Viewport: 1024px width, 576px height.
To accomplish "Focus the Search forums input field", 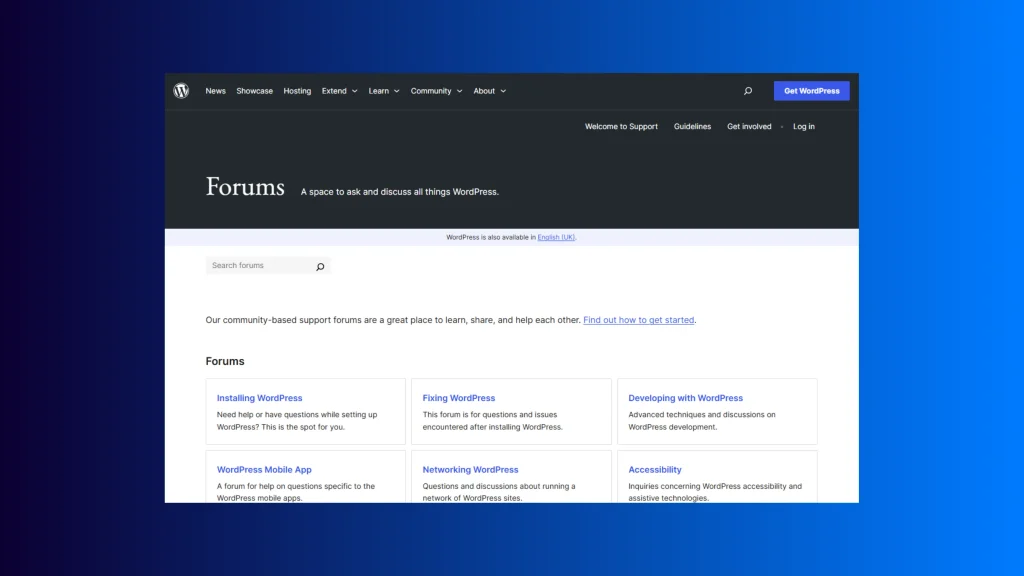I will coord(258,266).
